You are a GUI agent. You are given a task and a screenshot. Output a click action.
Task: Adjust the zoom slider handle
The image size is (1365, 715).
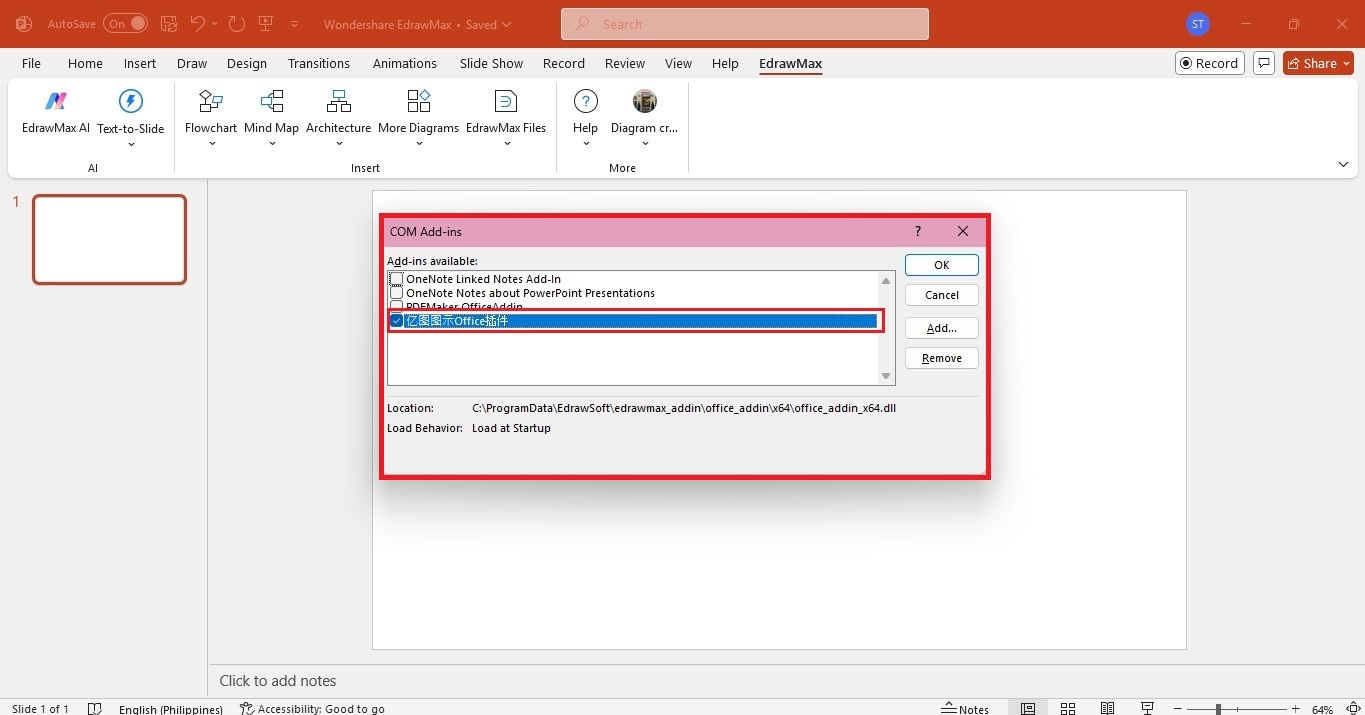click(x=1218, y=708)
